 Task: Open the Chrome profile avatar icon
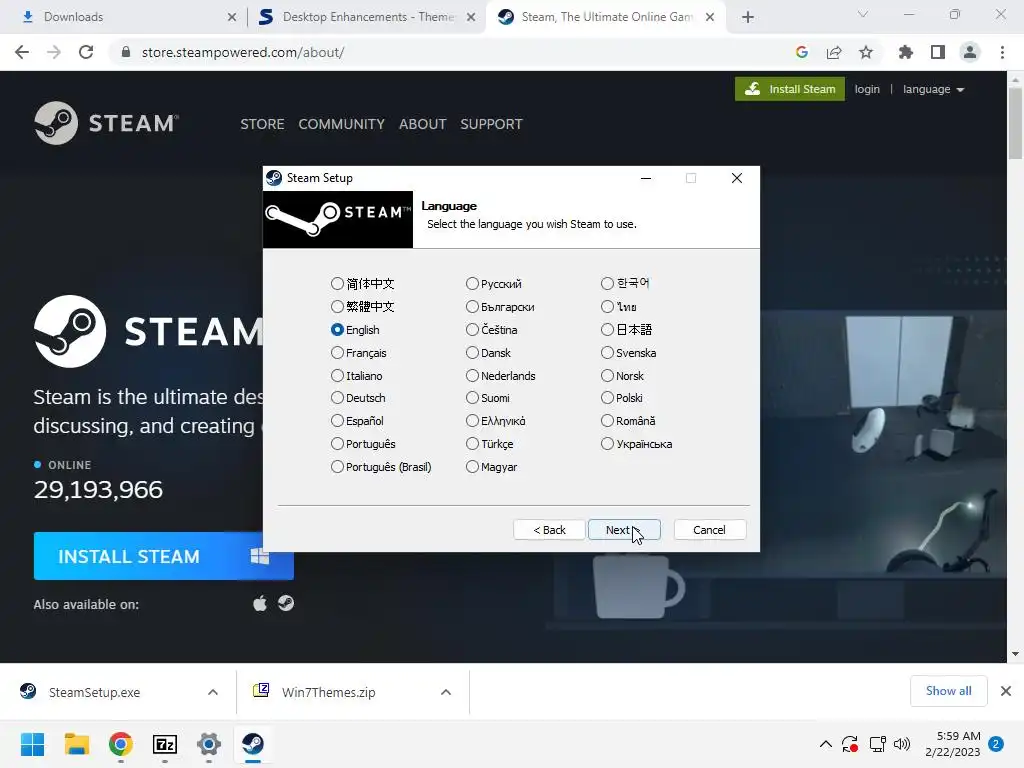970,52
